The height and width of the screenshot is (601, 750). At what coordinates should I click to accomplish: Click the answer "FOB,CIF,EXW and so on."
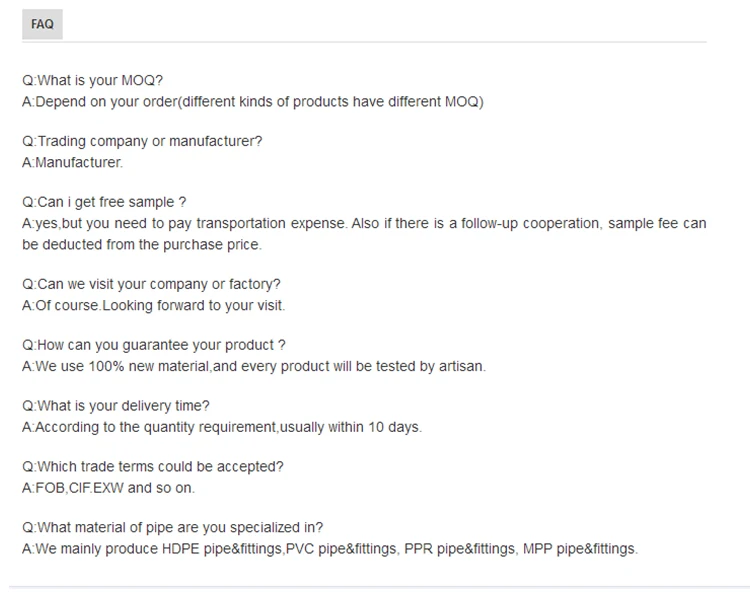tap(108, 489)
